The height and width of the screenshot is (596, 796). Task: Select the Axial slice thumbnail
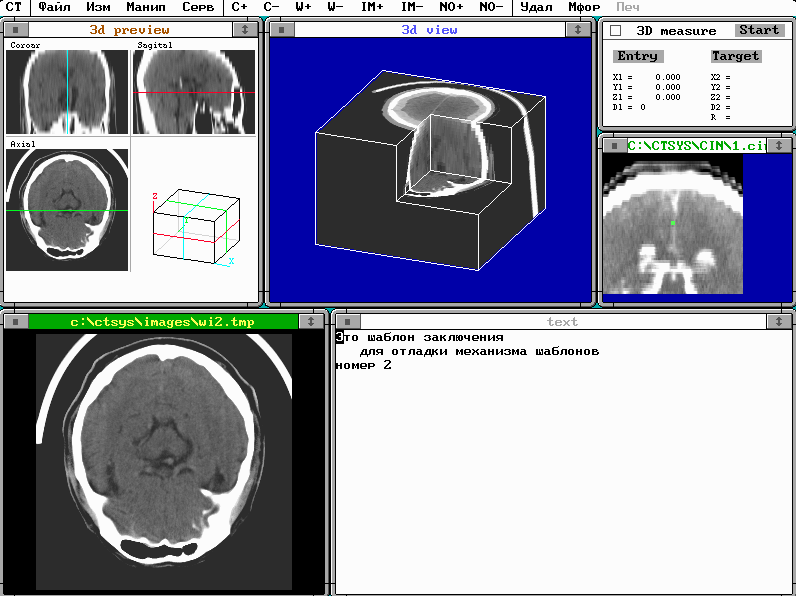[67, 210]
